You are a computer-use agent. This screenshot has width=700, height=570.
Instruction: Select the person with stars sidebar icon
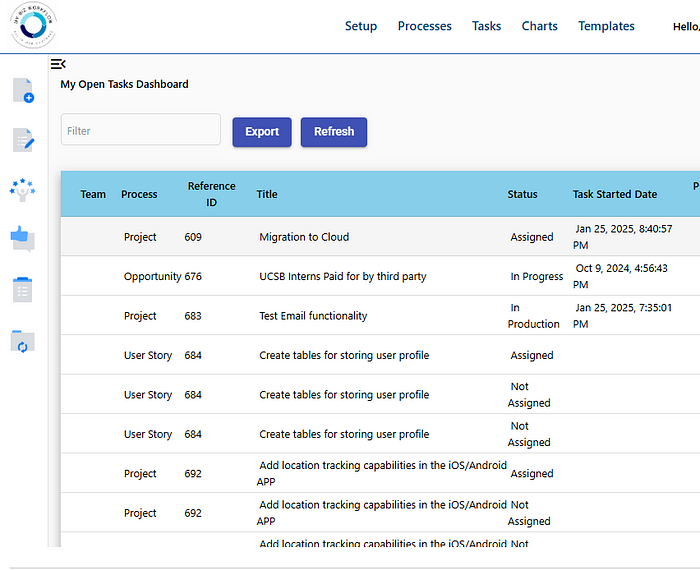click(x=22, y=190)
